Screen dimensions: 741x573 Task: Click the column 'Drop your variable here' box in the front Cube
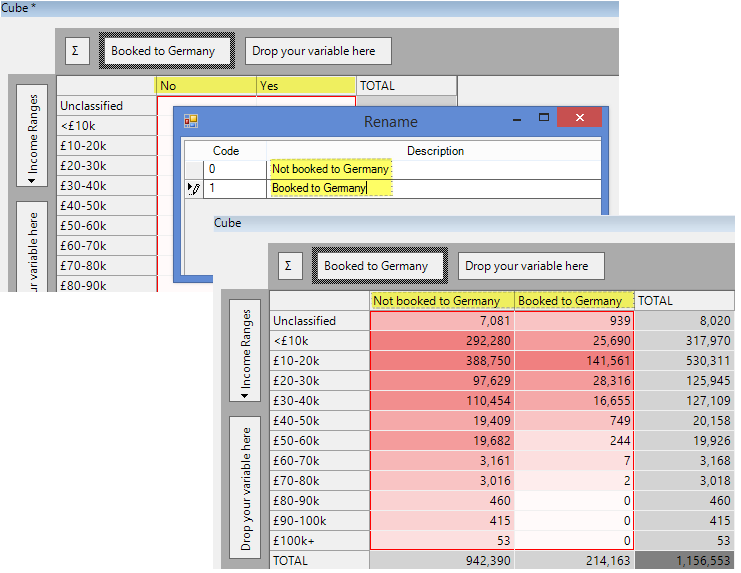click(531, 266)
